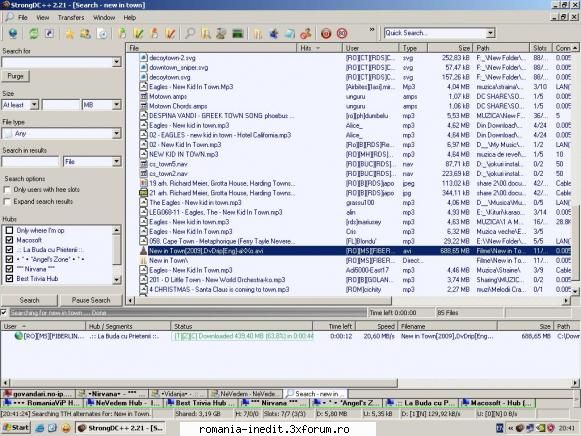Click the Purge button
581x436 pixels.
(x=16, y=76)
